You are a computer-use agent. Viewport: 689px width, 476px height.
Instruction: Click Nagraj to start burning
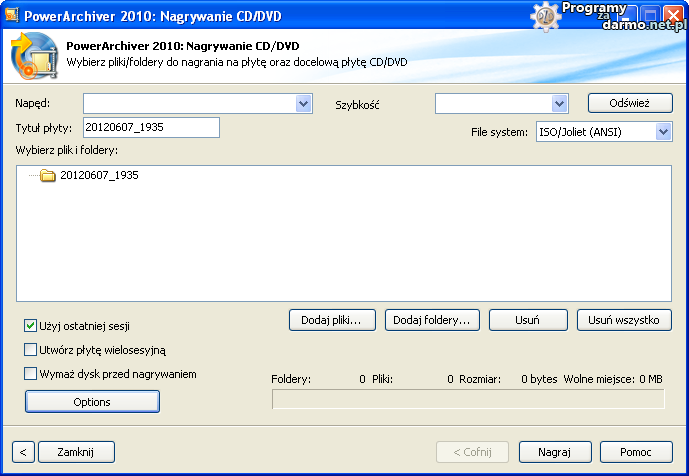click(555, 452)
